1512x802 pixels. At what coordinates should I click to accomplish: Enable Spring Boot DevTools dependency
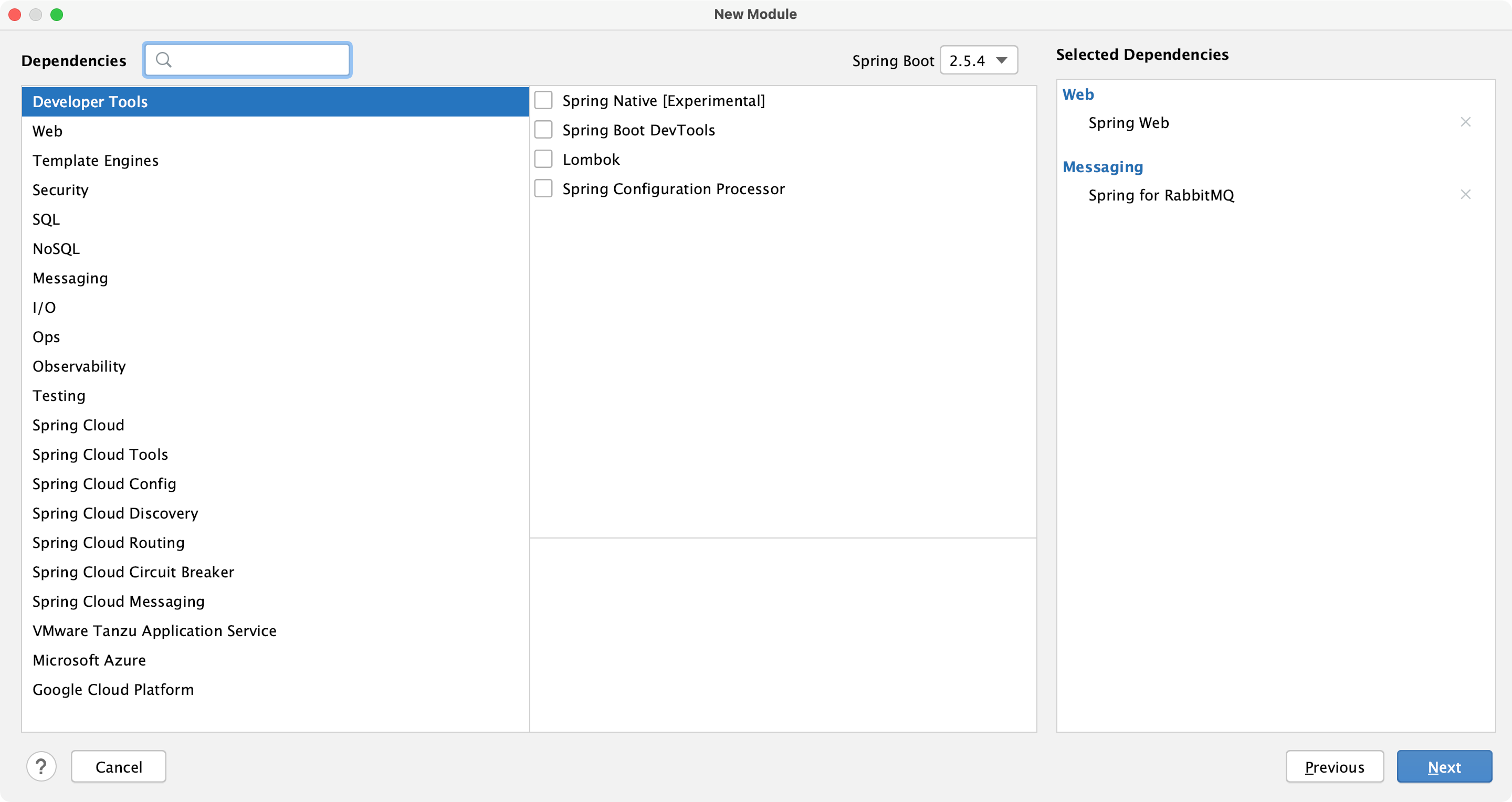coord(543,130)
